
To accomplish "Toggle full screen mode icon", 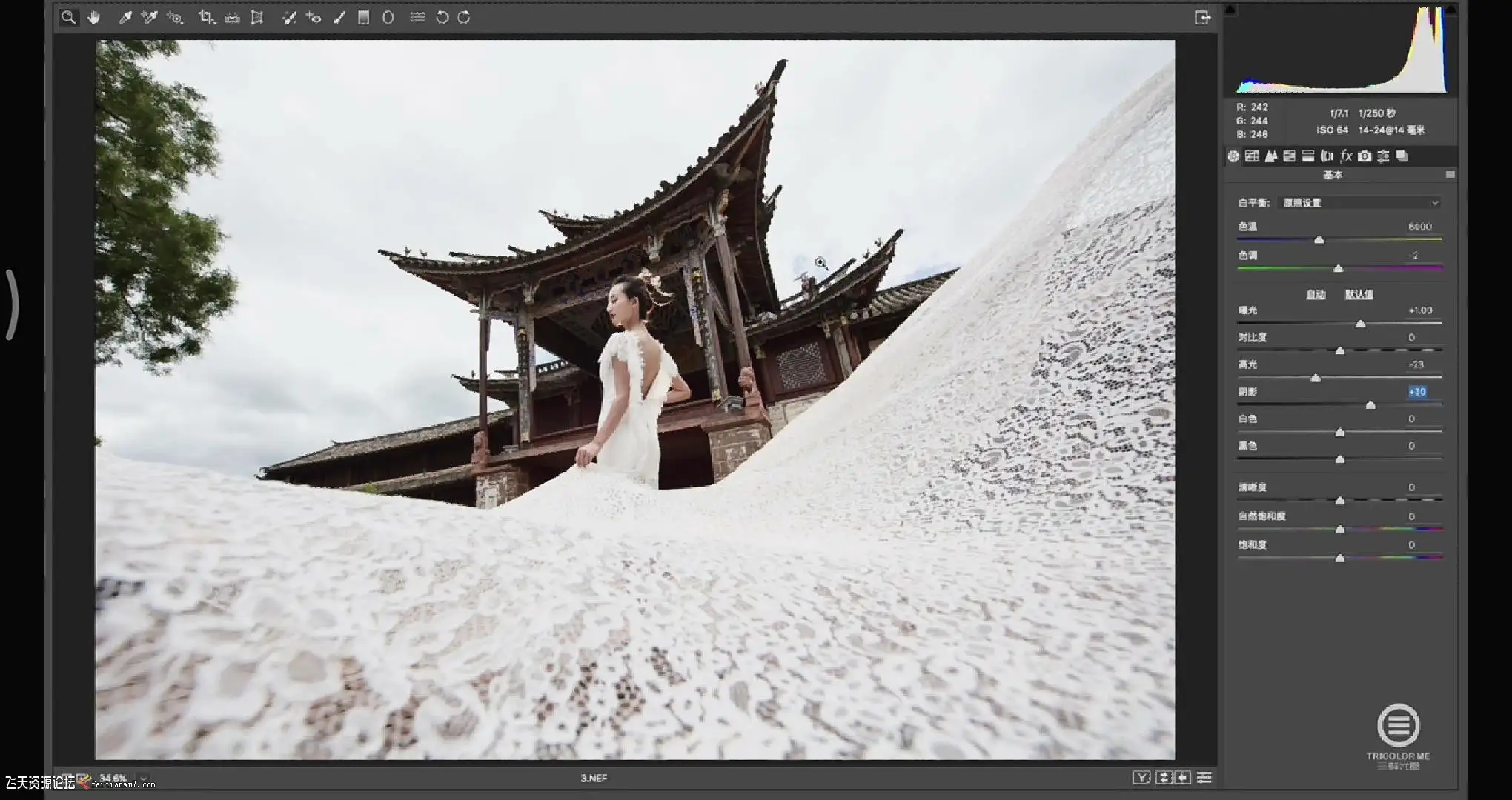I will coord(1202,17).
